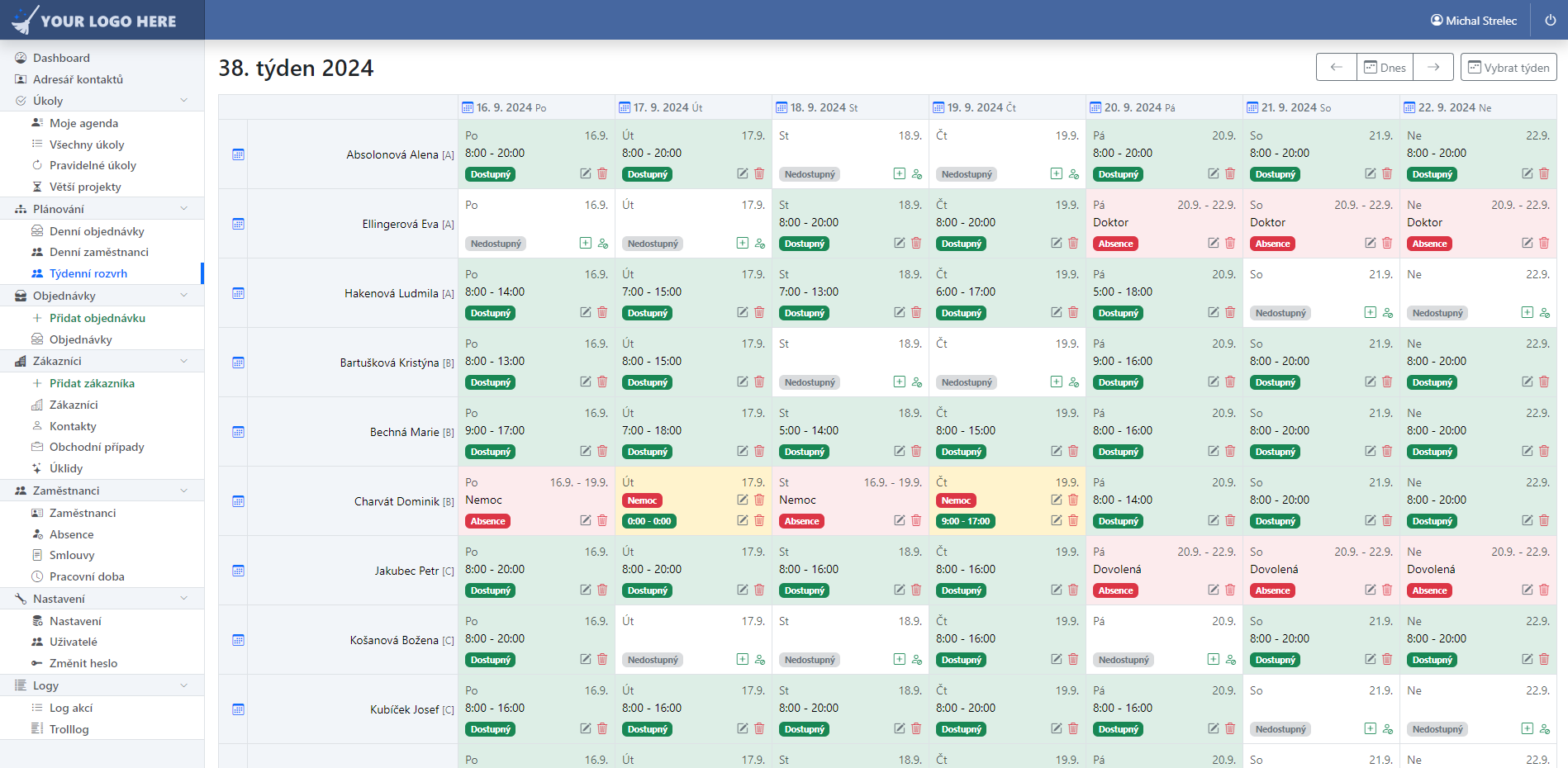The image size is (1568, 768).
Task: Click the power logout icon
Action: [x=1550, y=21]
